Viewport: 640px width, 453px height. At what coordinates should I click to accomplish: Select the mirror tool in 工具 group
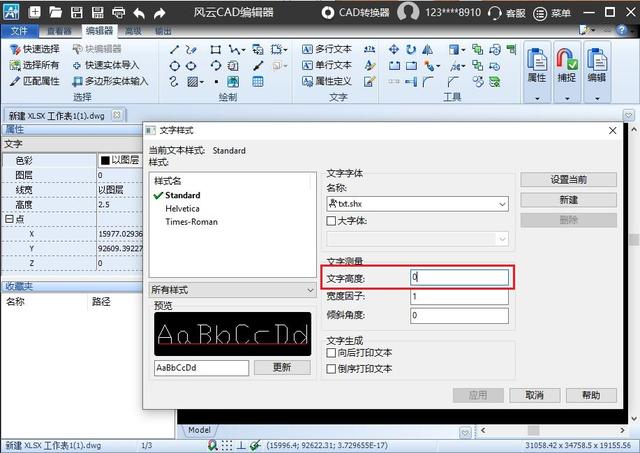coord(427,50)
